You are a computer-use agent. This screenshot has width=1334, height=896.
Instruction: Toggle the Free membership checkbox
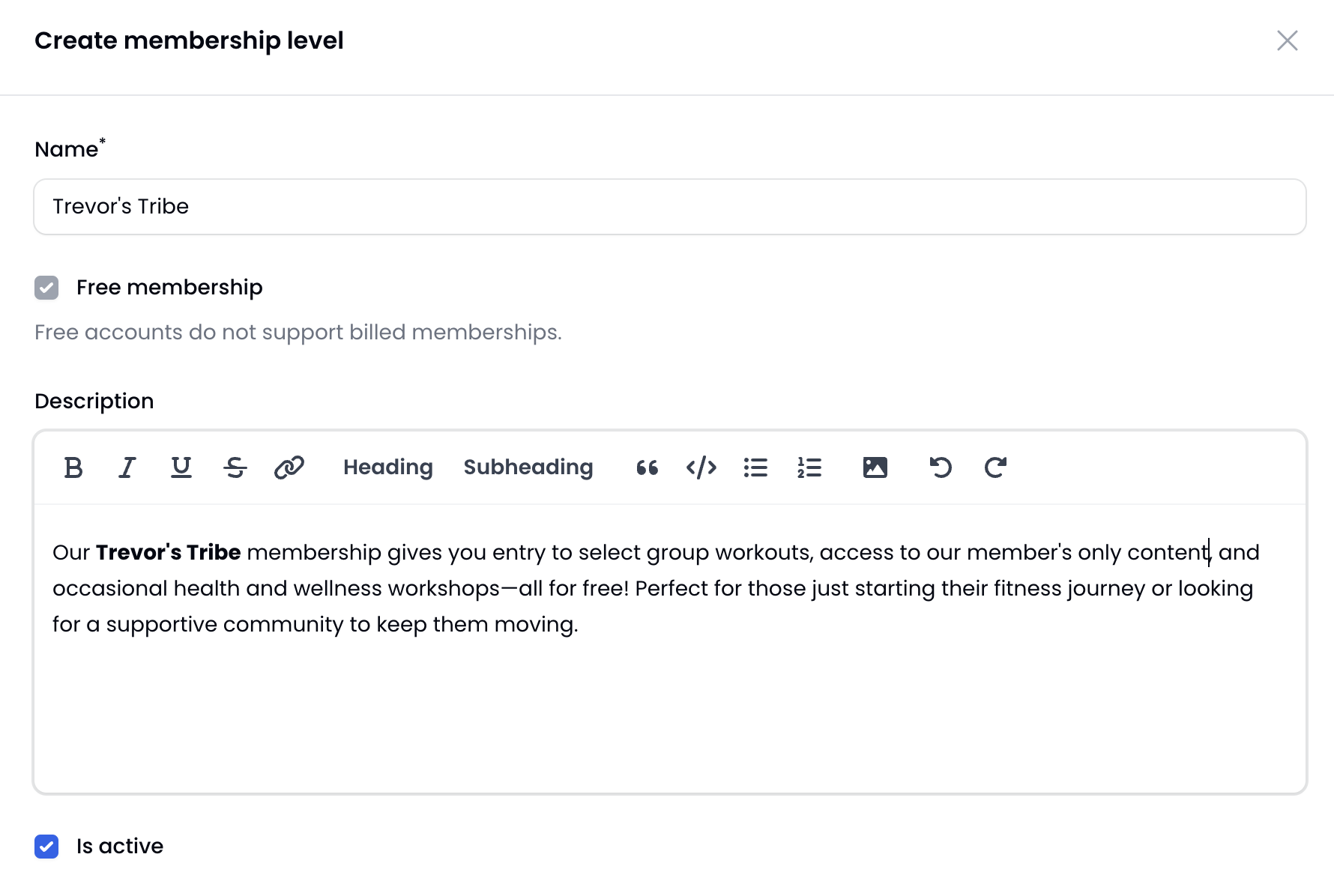pyautogui.click(x=46, y=288)
